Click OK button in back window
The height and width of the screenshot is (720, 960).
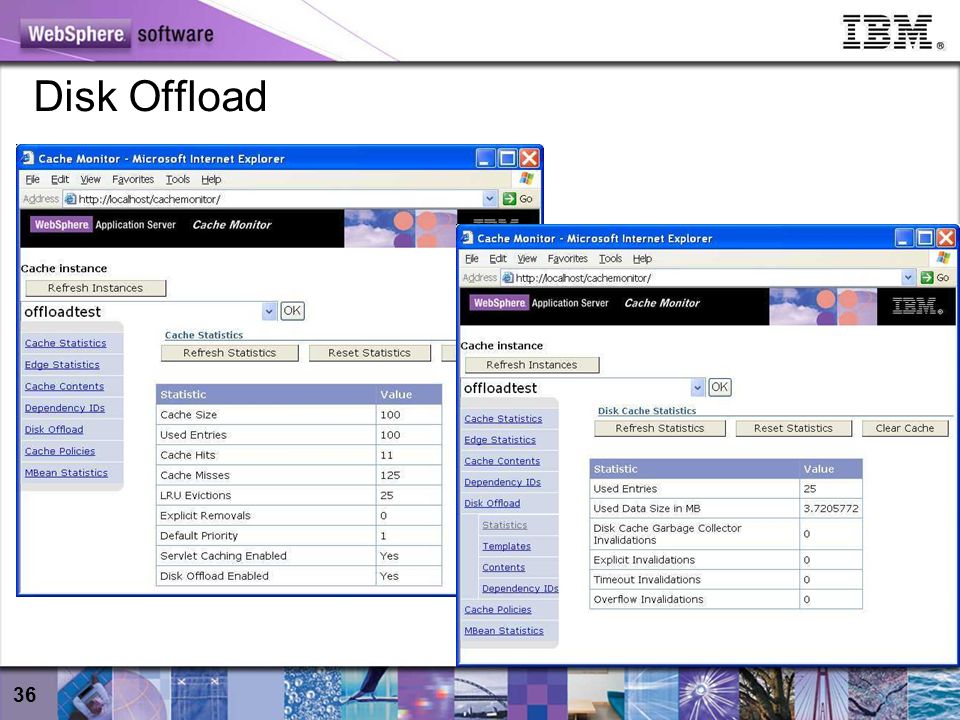(x=292, y=310)
